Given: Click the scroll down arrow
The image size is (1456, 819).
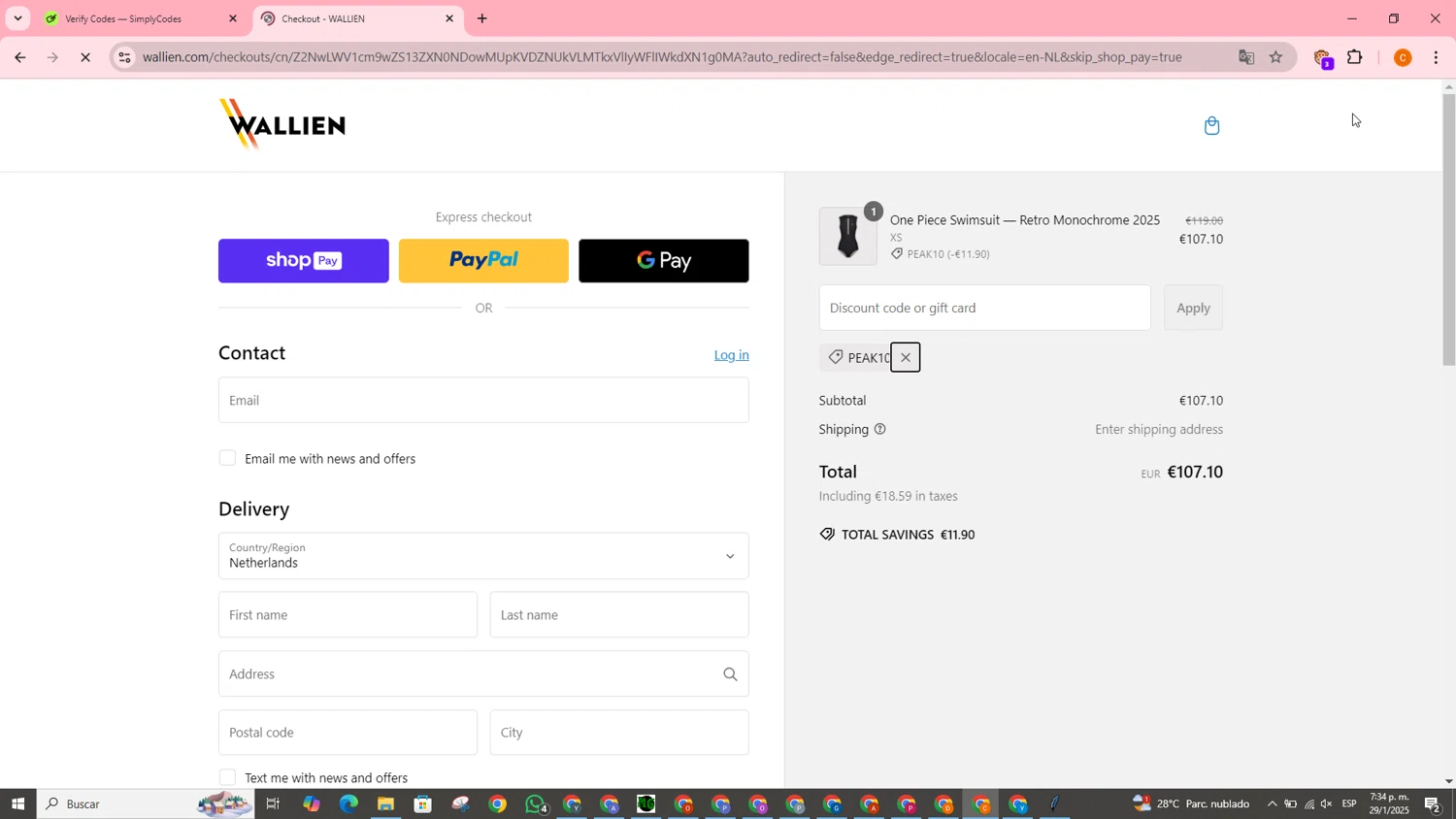Looking at the screenshot, I should tap(1448, 781).
